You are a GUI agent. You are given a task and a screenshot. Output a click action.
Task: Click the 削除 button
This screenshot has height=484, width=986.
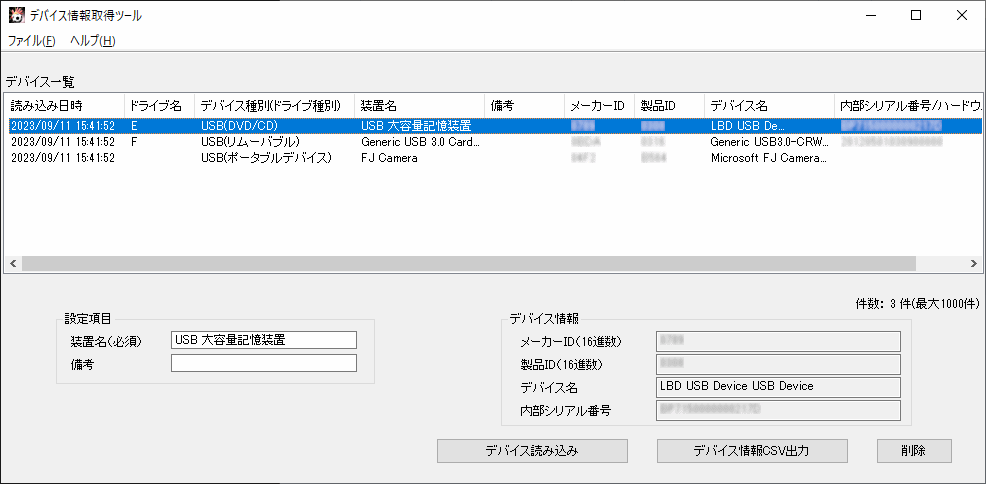coord(913,451)
